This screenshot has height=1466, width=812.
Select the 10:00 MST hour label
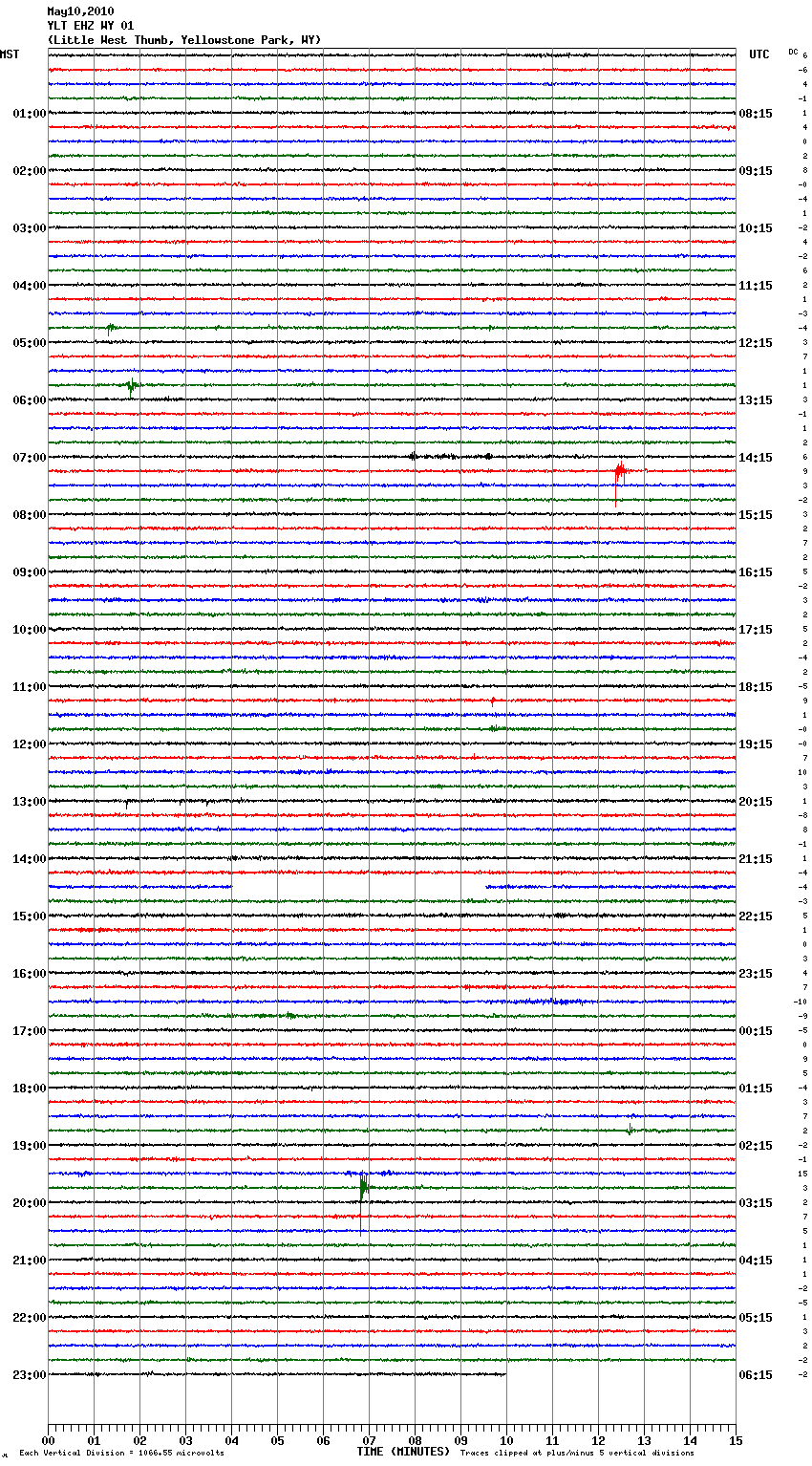30,630
